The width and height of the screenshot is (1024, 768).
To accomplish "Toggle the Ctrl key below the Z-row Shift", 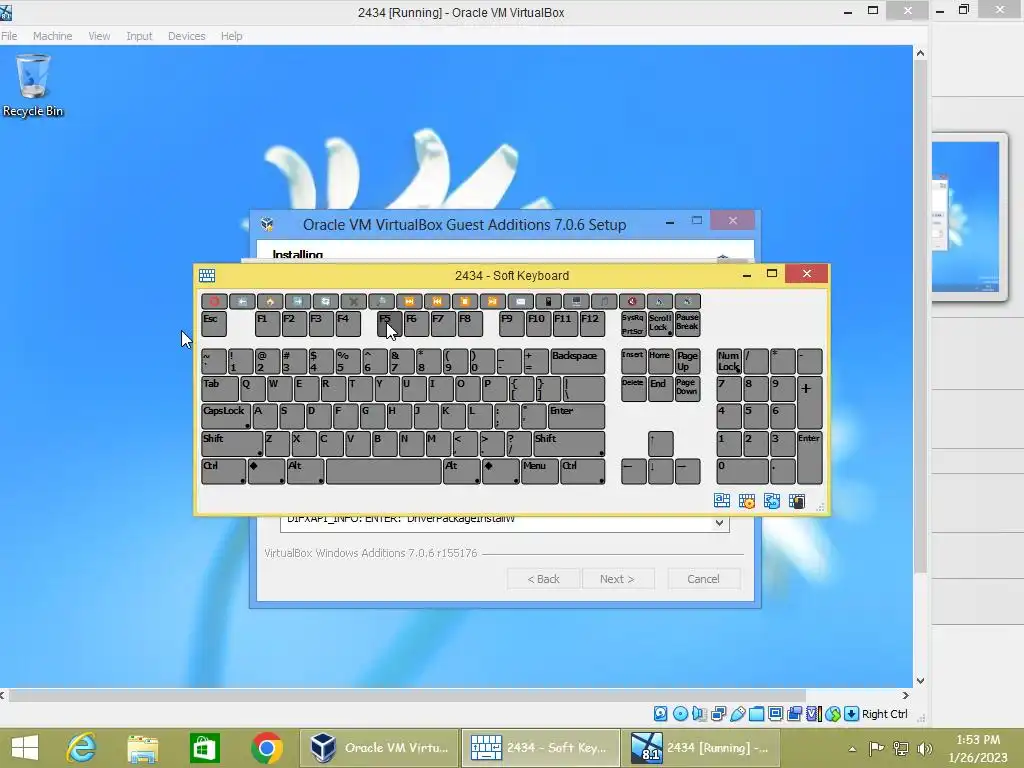I will click(x=223, y=472).
